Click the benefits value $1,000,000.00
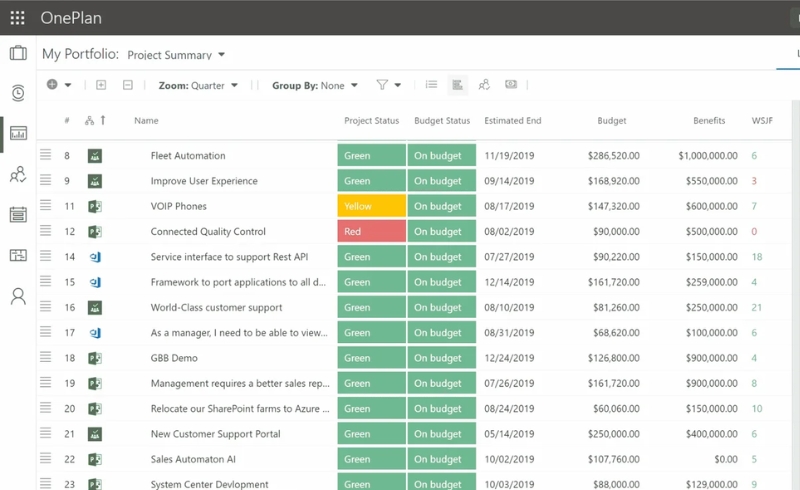800x490 pixels. (708, 156)
